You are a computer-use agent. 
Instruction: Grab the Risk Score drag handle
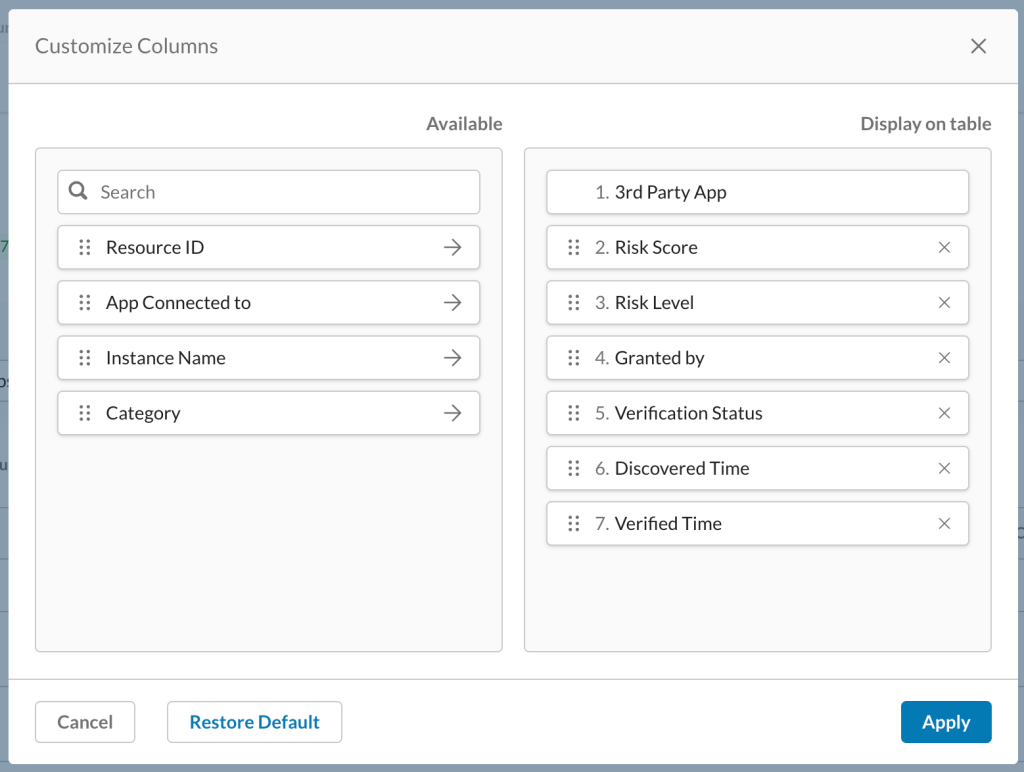573,248
